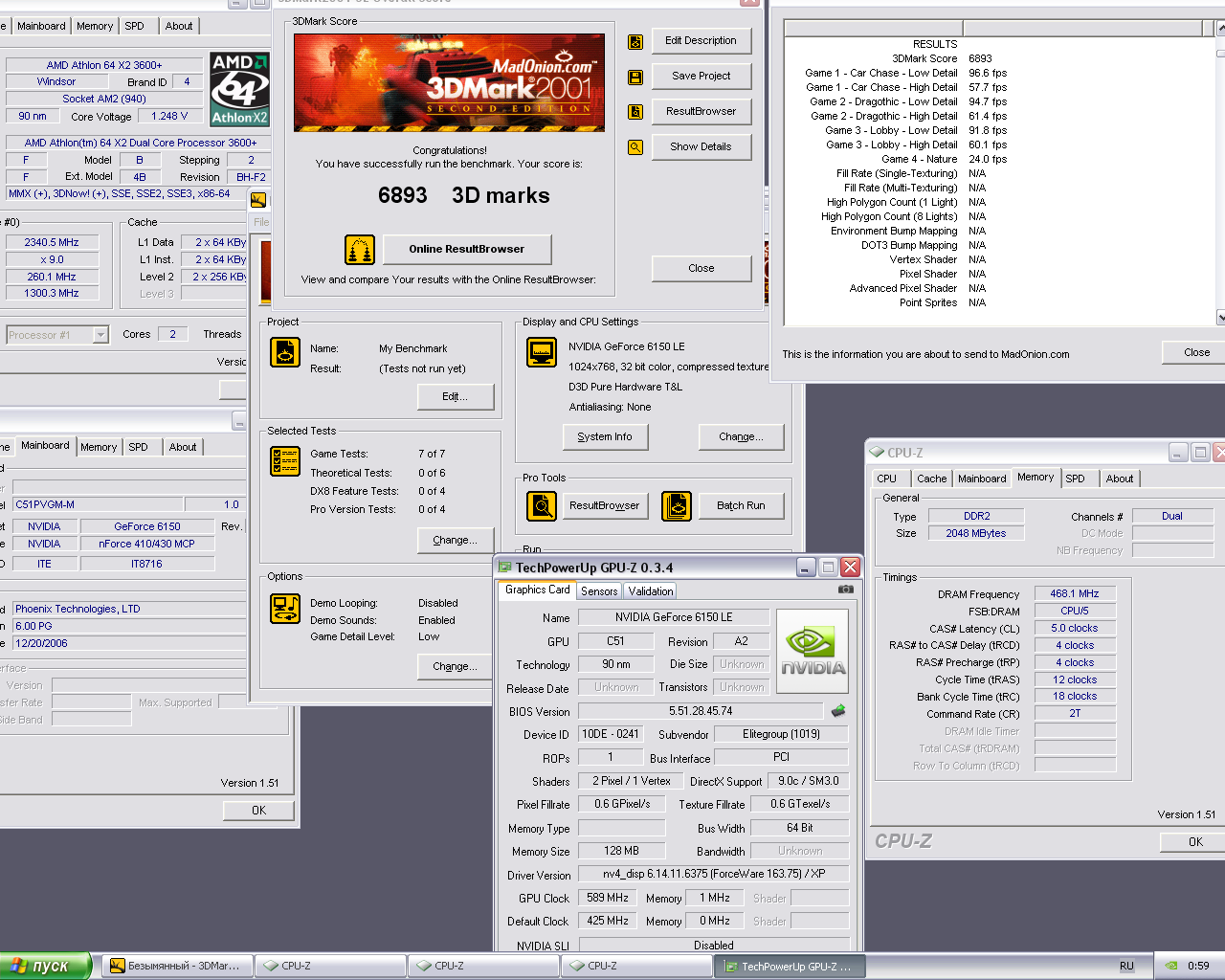
Task: Open the Memory tab in the CPU-Z mainboard window
Action: click(x=99, y=447)
